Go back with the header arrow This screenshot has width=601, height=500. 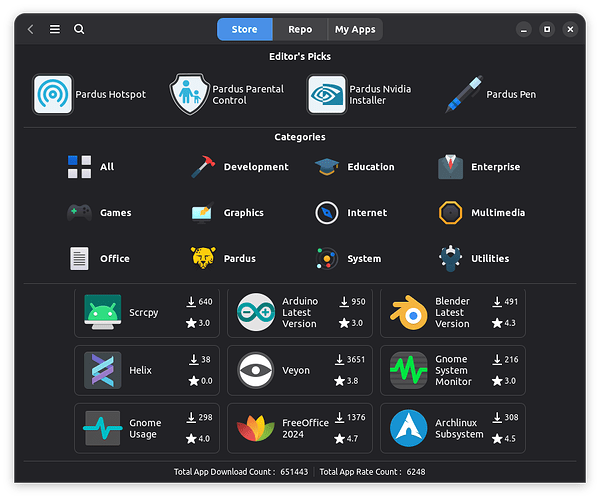[31, 30]
